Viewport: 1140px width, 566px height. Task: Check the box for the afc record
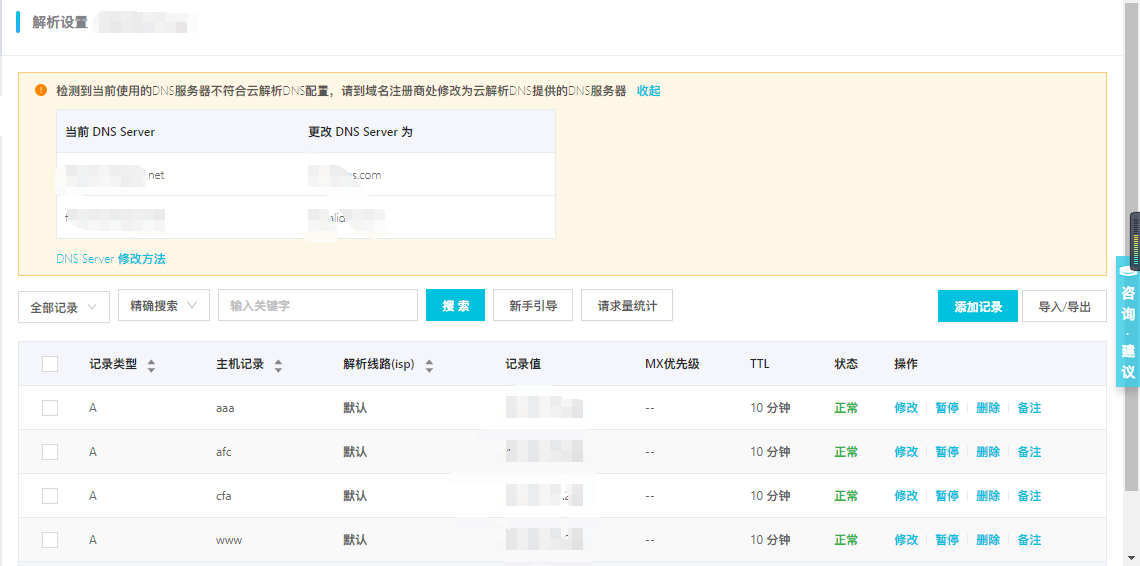click(x=50, y=452)
